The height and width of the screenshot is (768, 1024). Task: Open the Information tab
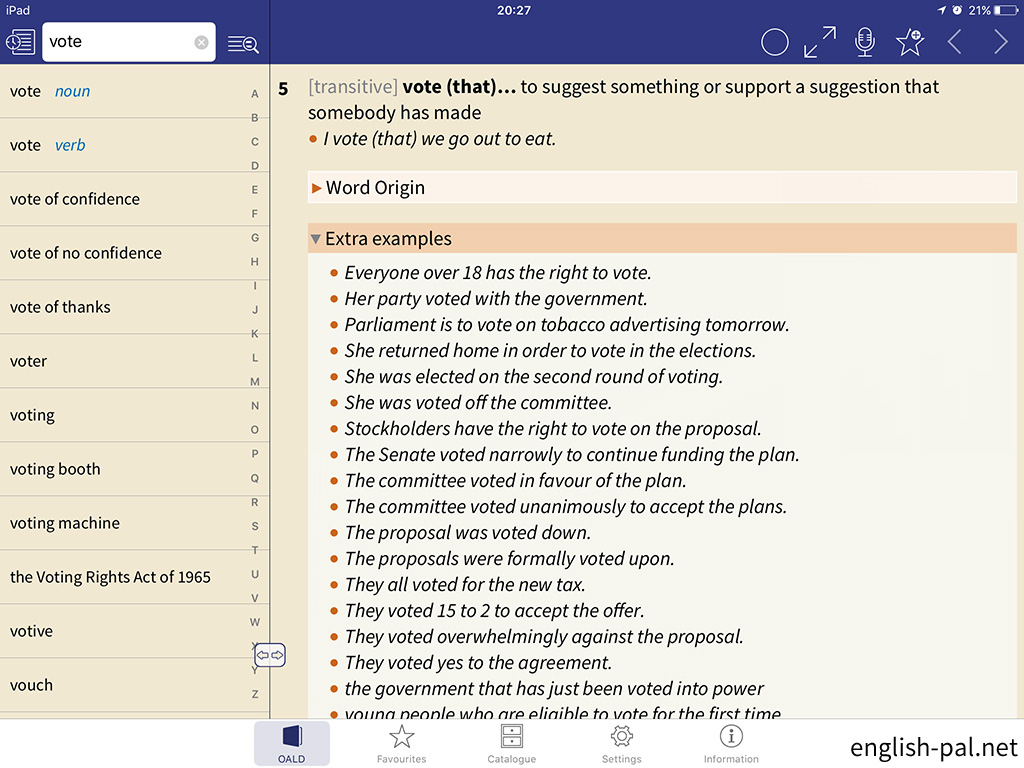[x=731, y=744]
